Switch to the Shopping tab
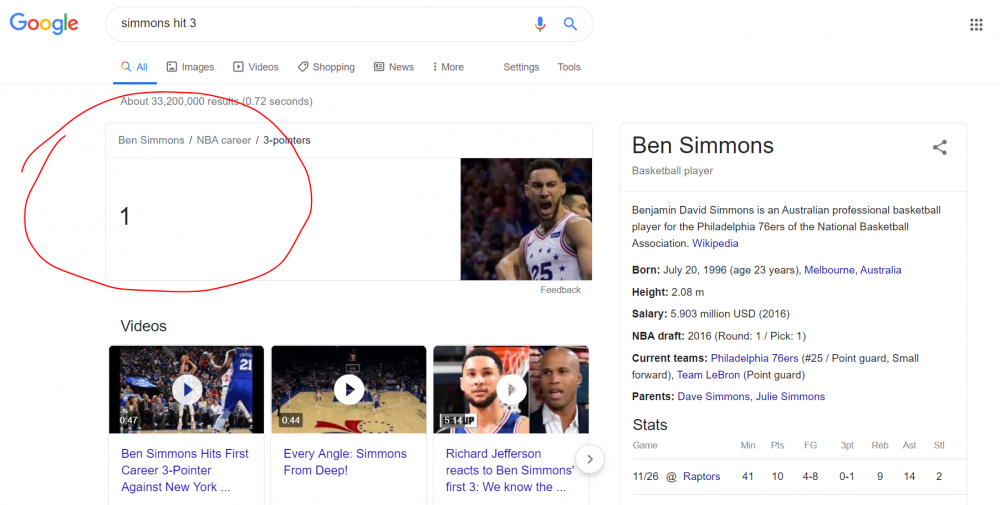The width and height of the screenshot is (1000, 505). click(326, 67)
